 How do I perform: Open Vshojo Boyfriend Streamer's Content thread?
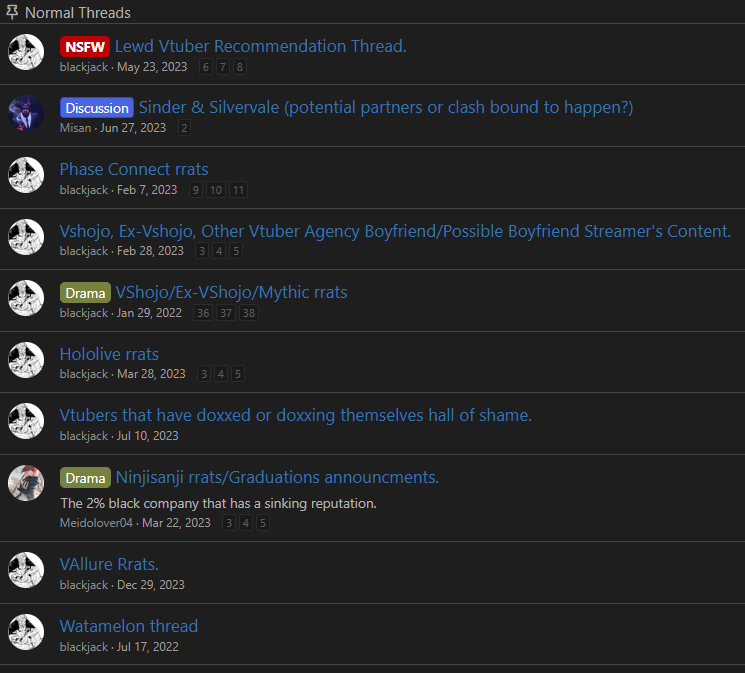tap(395, 231)
